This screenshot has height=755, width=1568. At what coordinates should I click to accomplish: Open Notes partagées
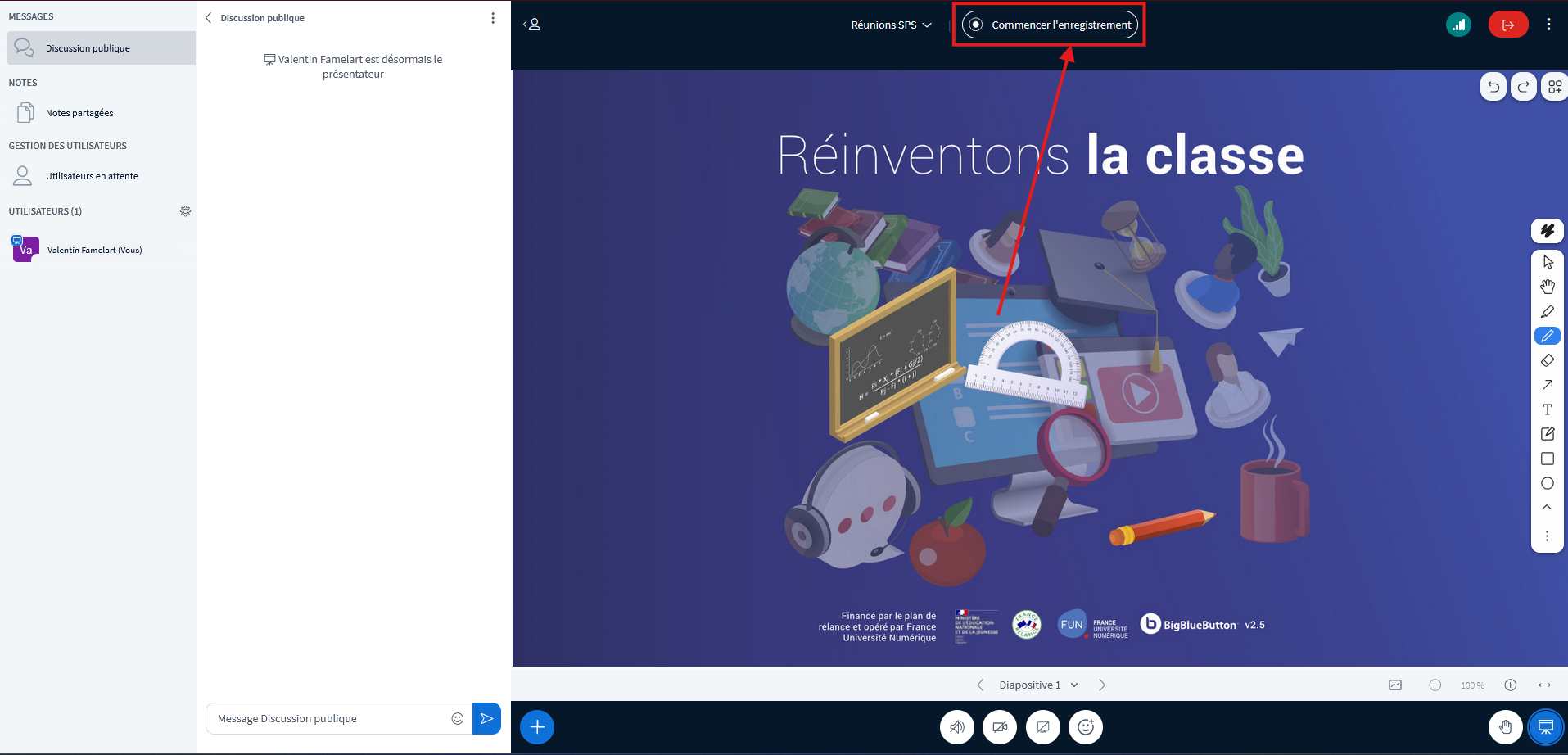point(79,112)
